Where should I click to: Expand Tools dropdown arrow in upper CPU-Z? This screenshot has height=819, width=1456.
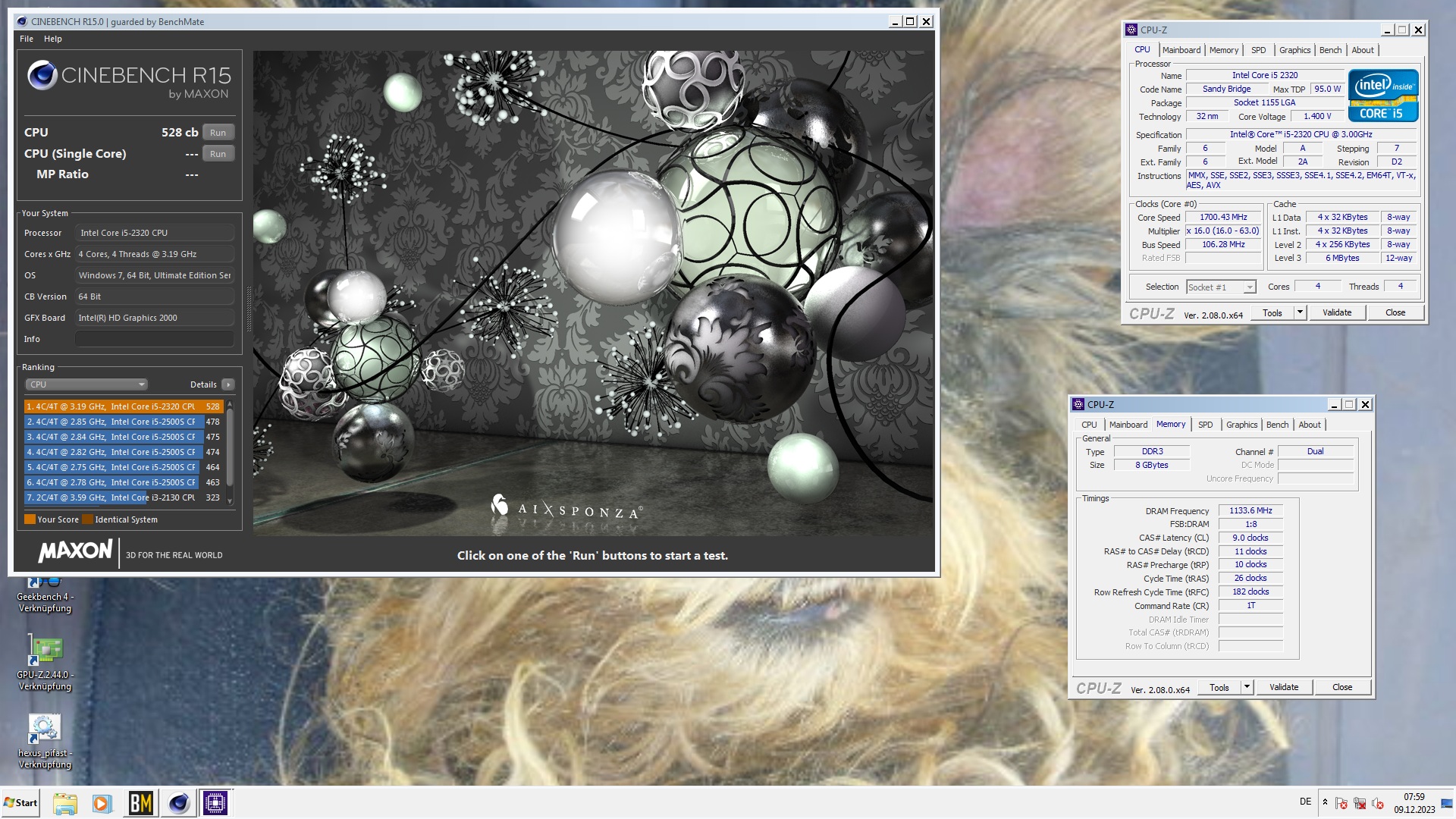[1300, 312]
